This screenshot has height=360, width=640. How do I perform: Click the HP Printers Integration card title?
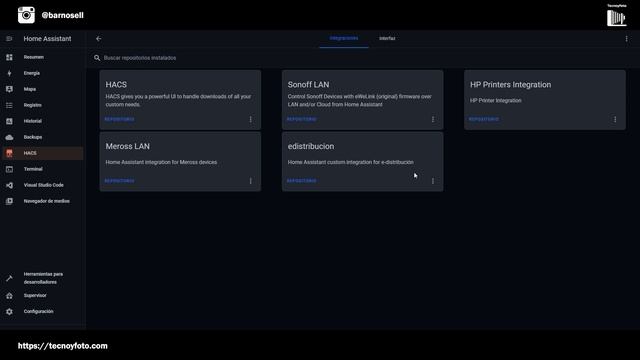point(510,84)
